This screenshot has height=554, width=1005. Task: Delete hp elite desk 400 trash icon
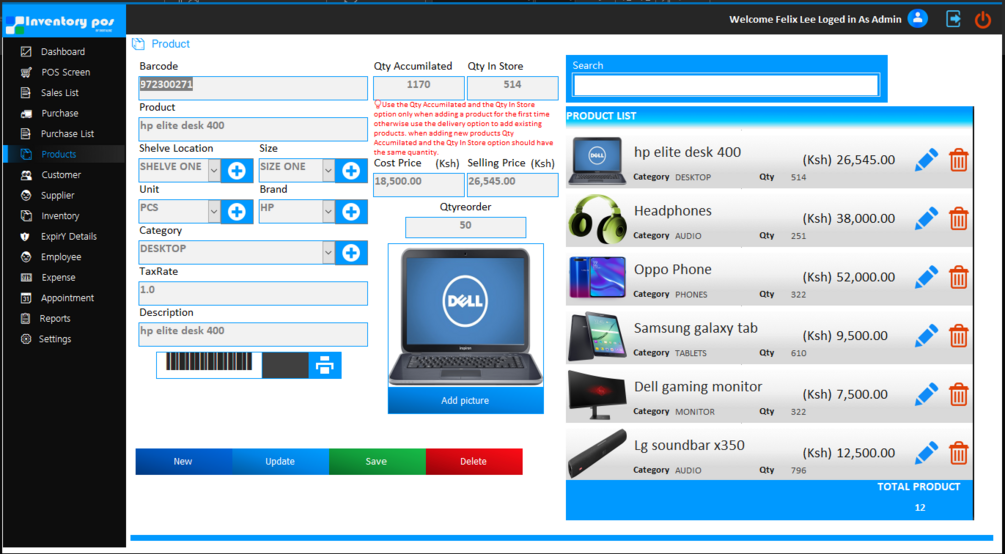[958, 160]
